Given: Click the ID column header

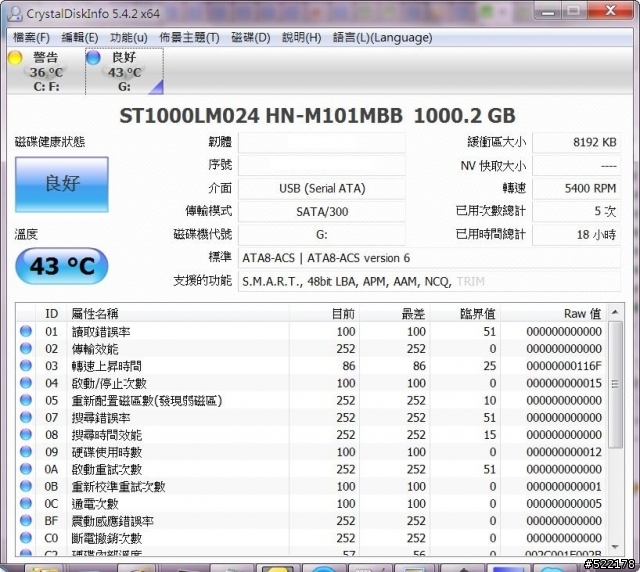Looking at the screenshot, I should pyautogui.click(x=51, y=314).
